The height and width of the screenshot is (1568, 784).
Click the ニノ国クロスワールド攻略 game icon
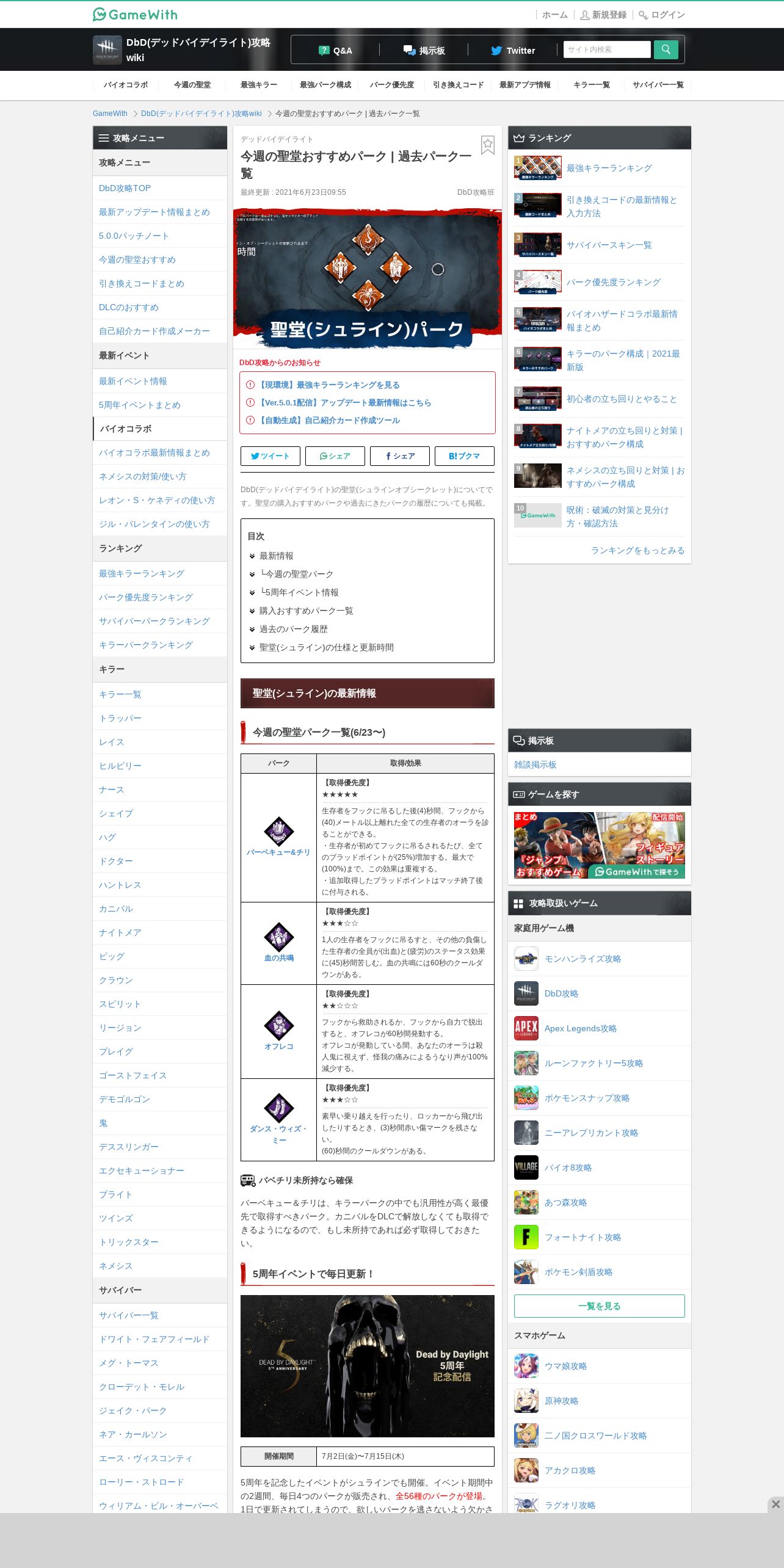point(526,1436)
